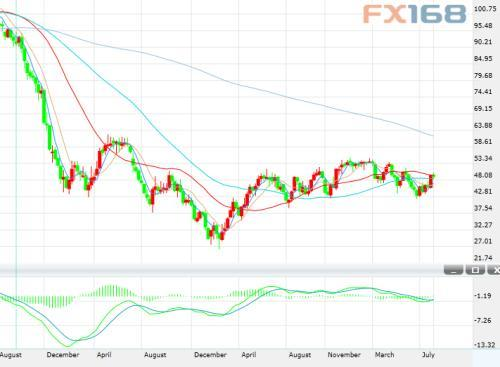Select the 58.61 price level label

click(x=483, y=142)
